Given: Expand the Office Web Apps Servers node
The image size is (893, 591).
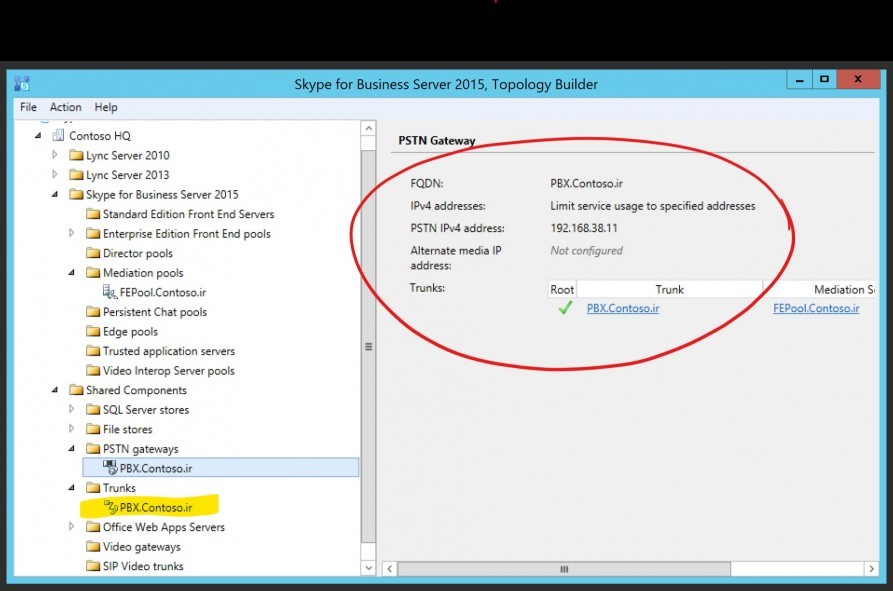Looking at the screenshot, I should tap(71, 526).
